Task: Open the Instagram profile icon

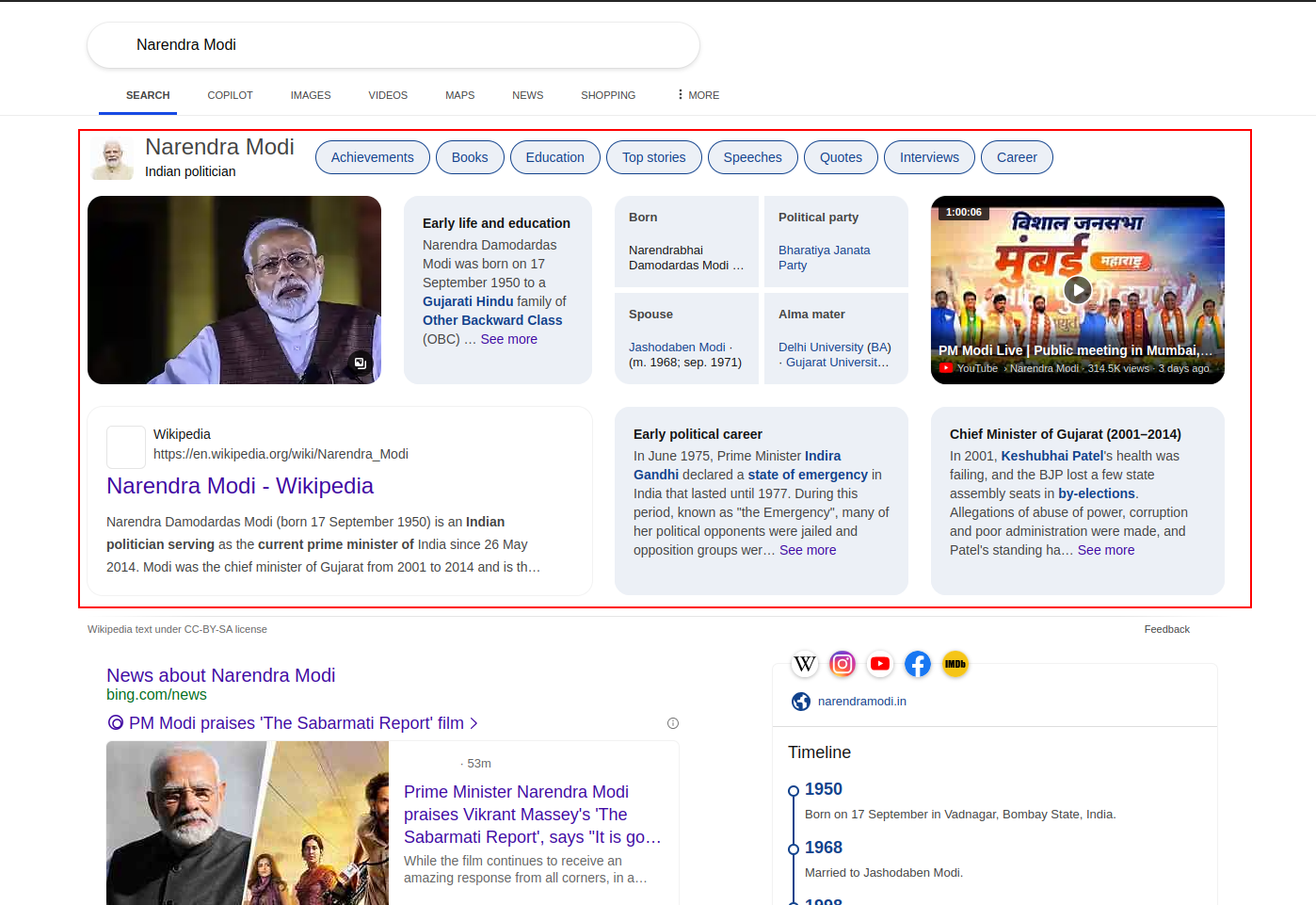Action: pyautogui.click(x=843, y=664)
